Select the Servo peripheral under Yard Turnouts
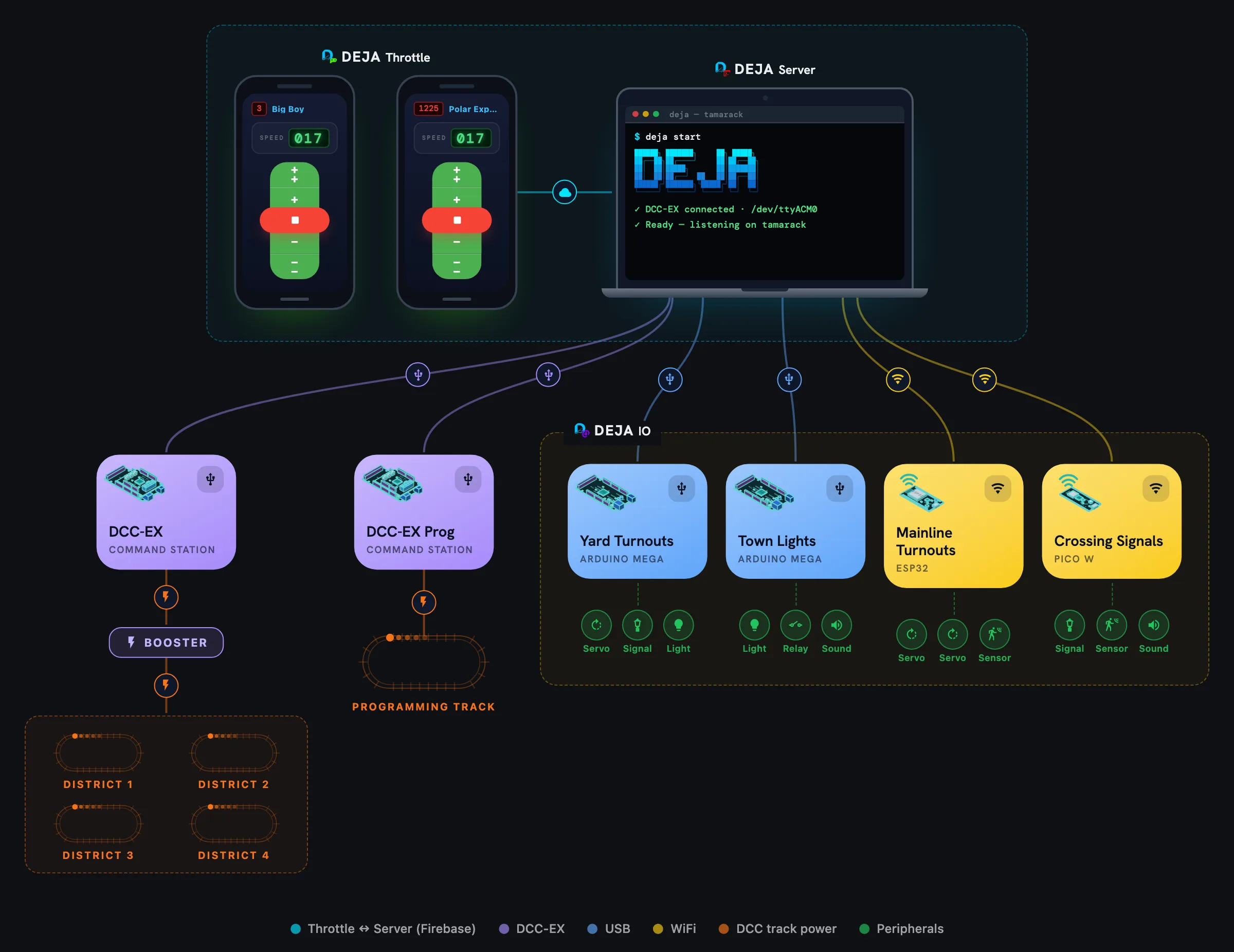1234x952 pixels. click(596, 632)
